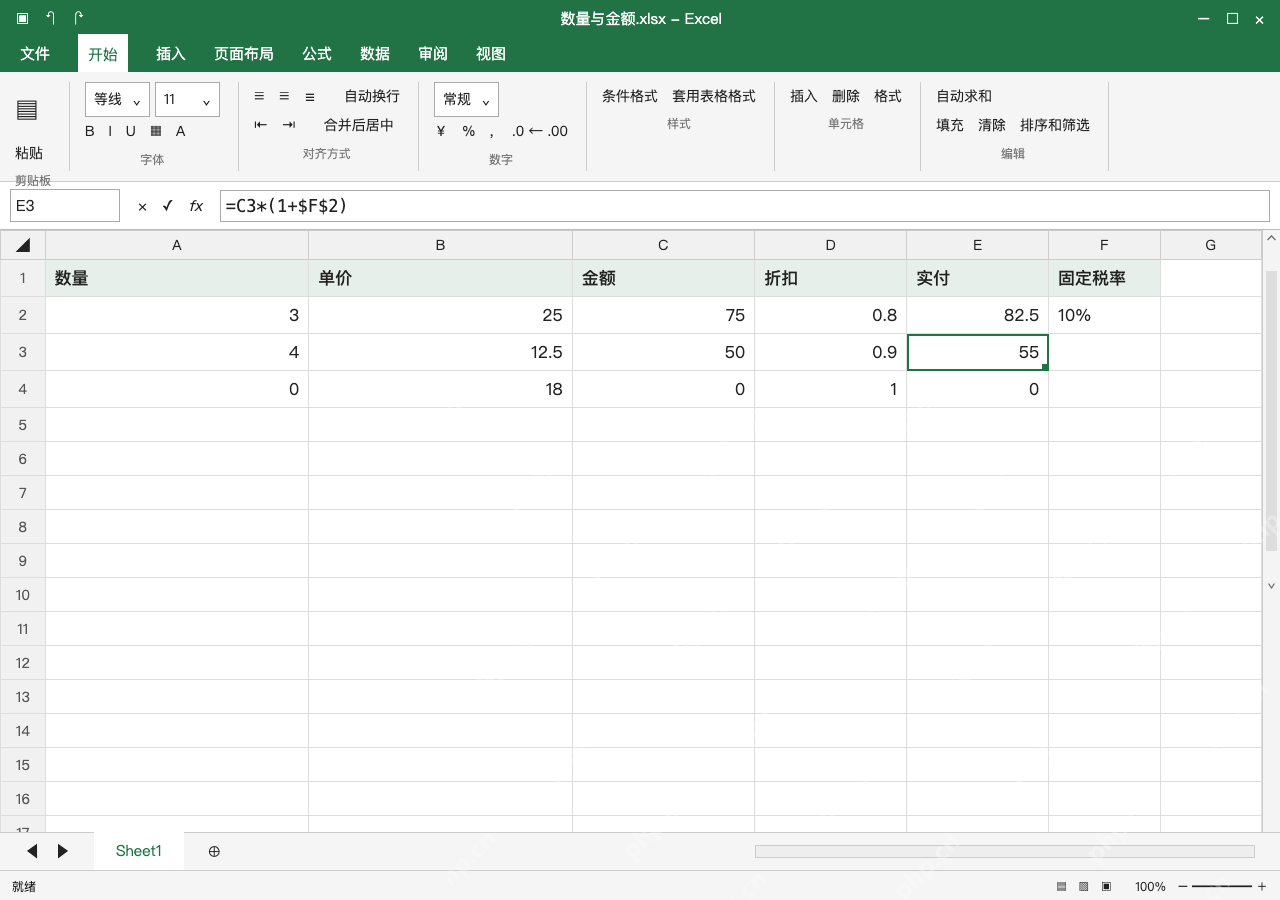The height and width of the screenshot is (900, 1280).
Task: Switch to the 插入 tab
Action: coord(171,54)
